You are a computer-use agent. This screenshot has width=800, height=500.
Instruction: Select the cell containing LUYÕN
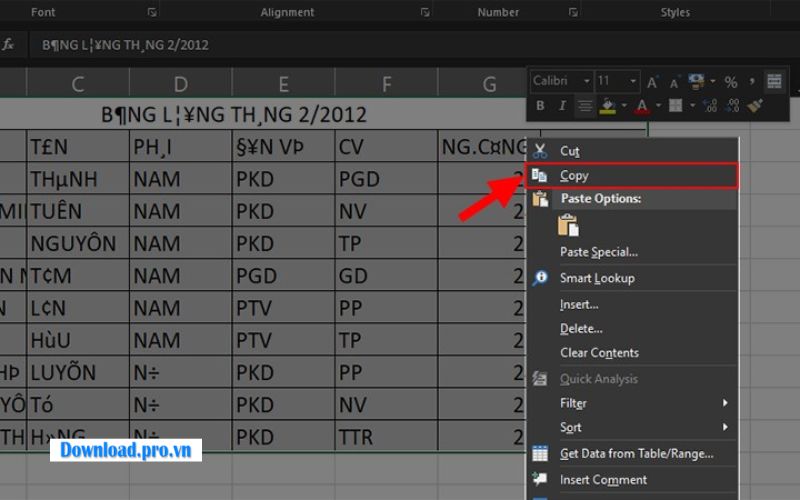(x=78, y=372)
